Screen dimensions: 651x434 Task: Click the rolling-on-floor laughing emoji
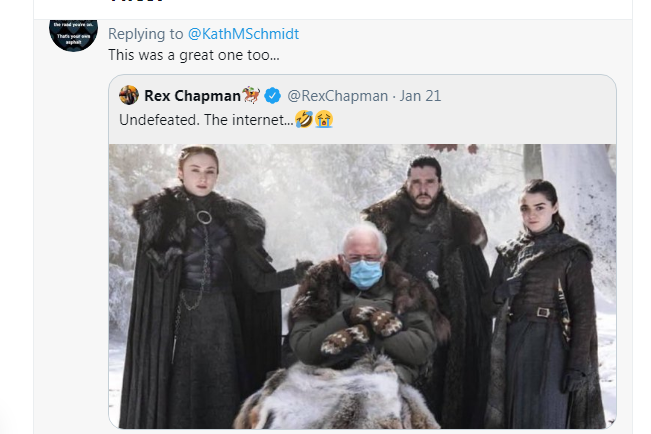(x=302, y=119)
